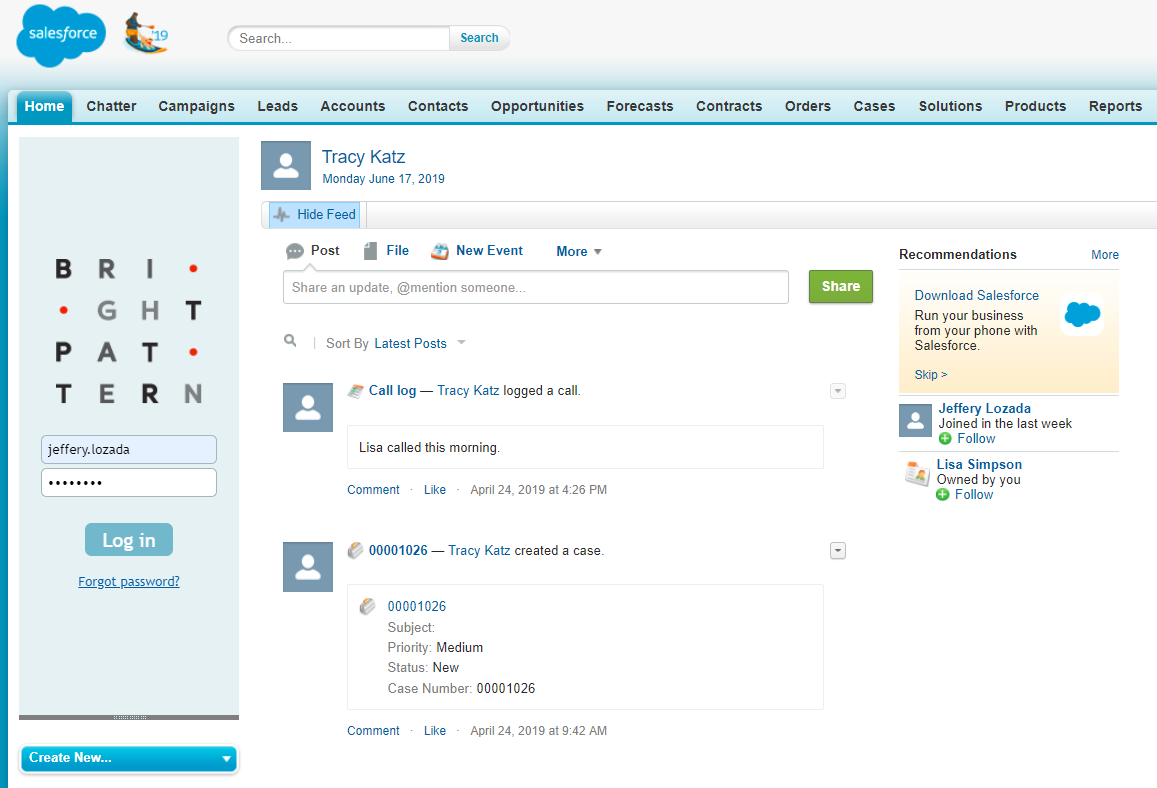Open Tracy Katz profile avatar at page top
Viewport: 1157px width, 788px height.
coord(286,166)
